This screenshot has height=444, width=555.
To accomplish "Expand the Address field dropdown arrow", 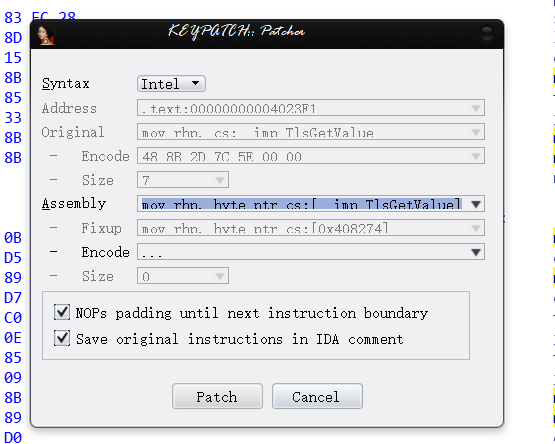I will (x=476, y=108).
